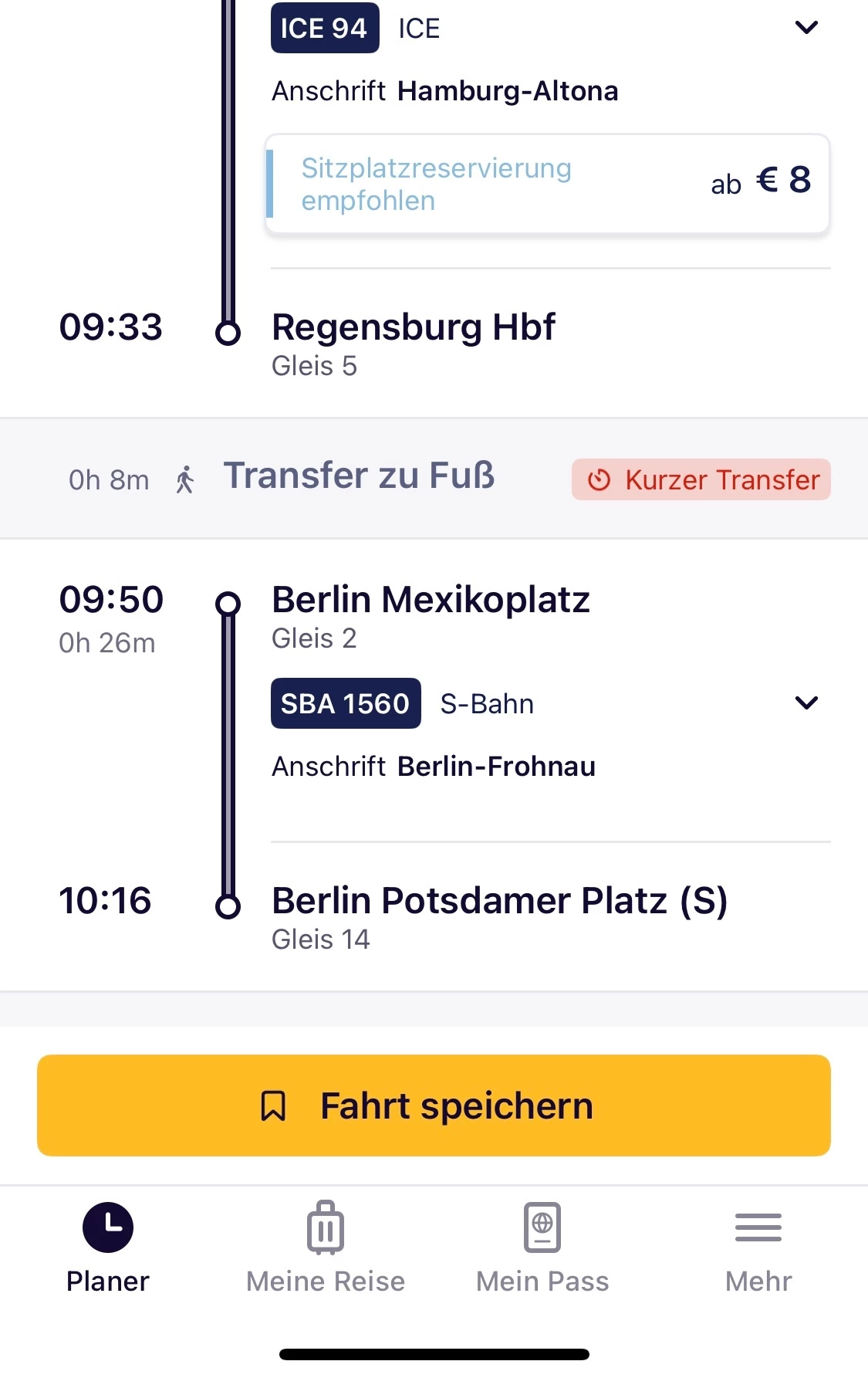Tap the walking person transfer icon
This screenshot has height=1378, width=868.
point(185,479)
